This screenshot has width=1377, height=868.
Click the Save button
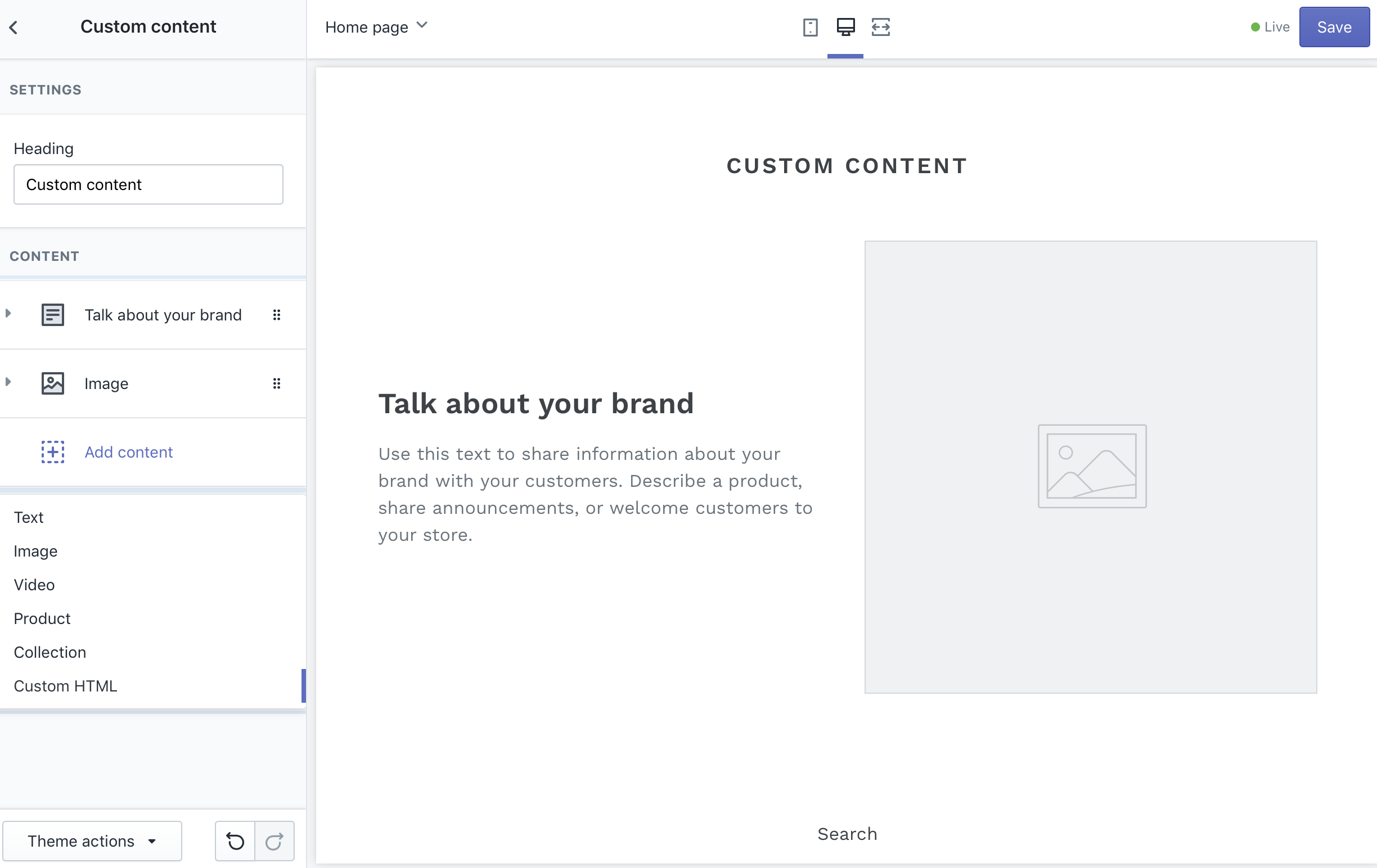1334,27
